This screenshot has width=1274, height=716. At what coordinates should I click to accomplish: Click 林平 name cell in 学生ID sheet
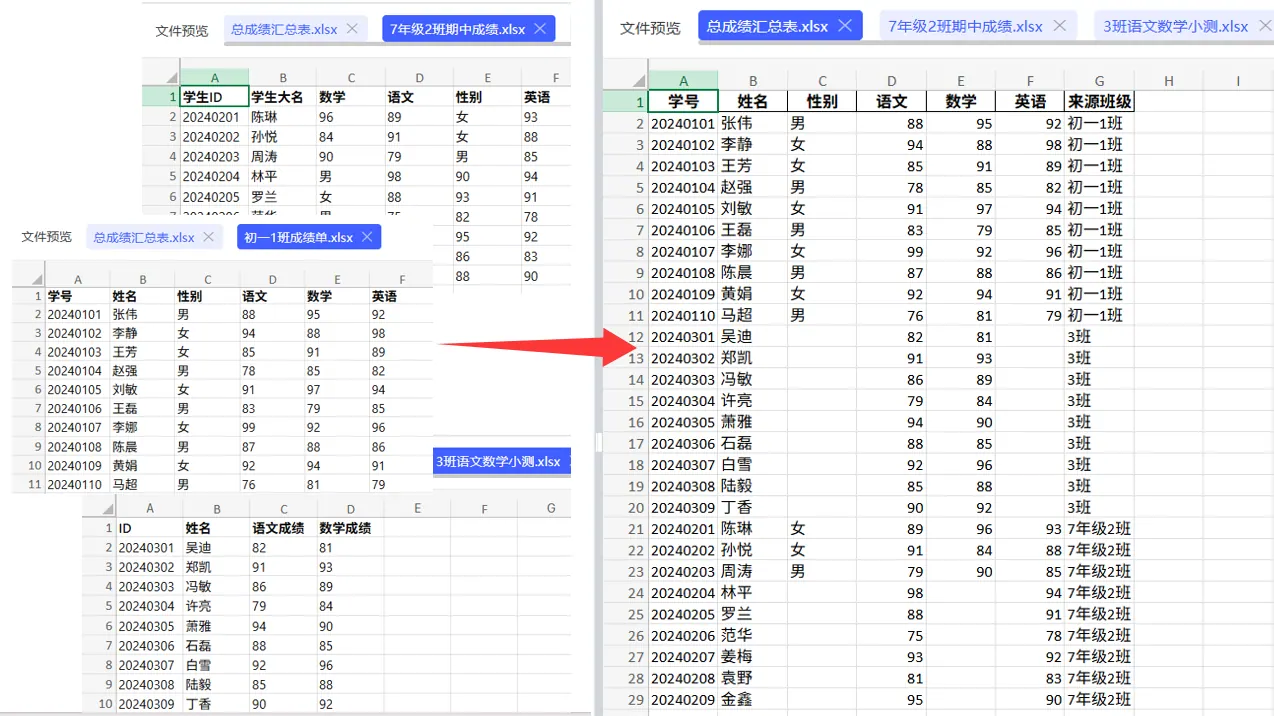click(x=283, y=177)
